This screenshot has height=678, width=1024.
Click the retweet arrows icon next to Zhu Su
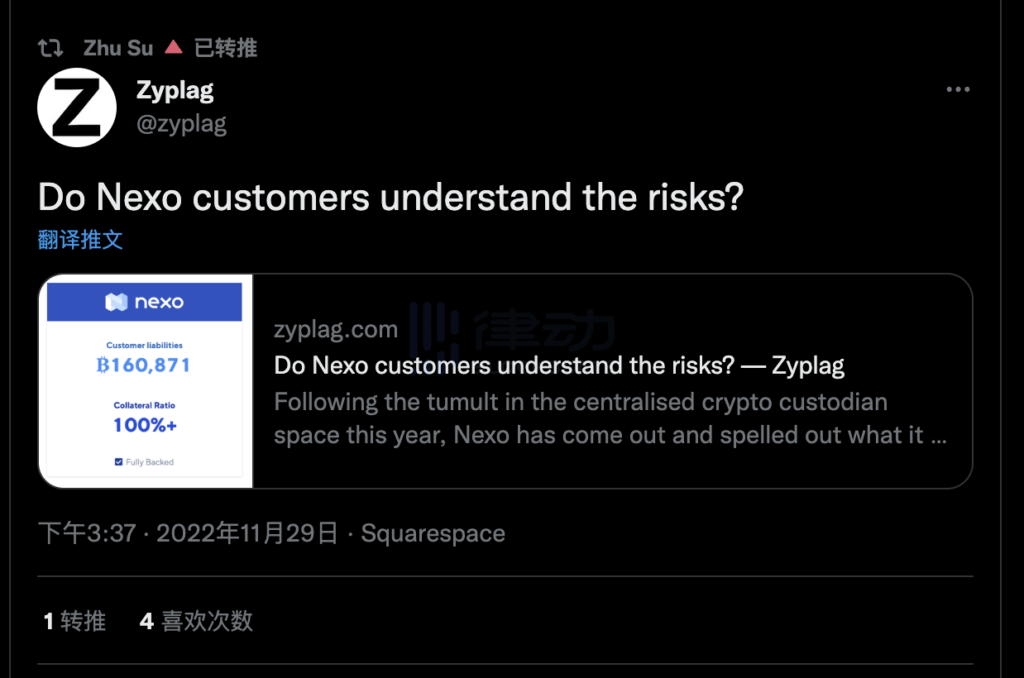49,47
